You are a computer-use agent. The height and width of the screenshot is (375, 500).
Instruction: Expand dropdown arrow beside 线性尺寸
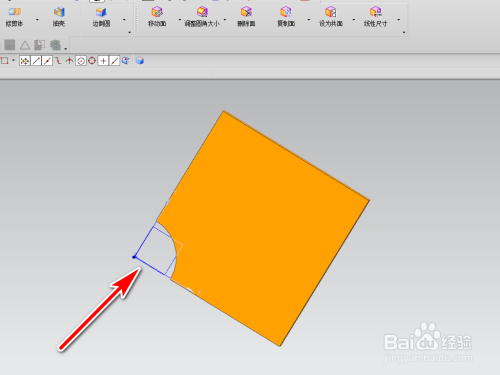tap(399, 20)
